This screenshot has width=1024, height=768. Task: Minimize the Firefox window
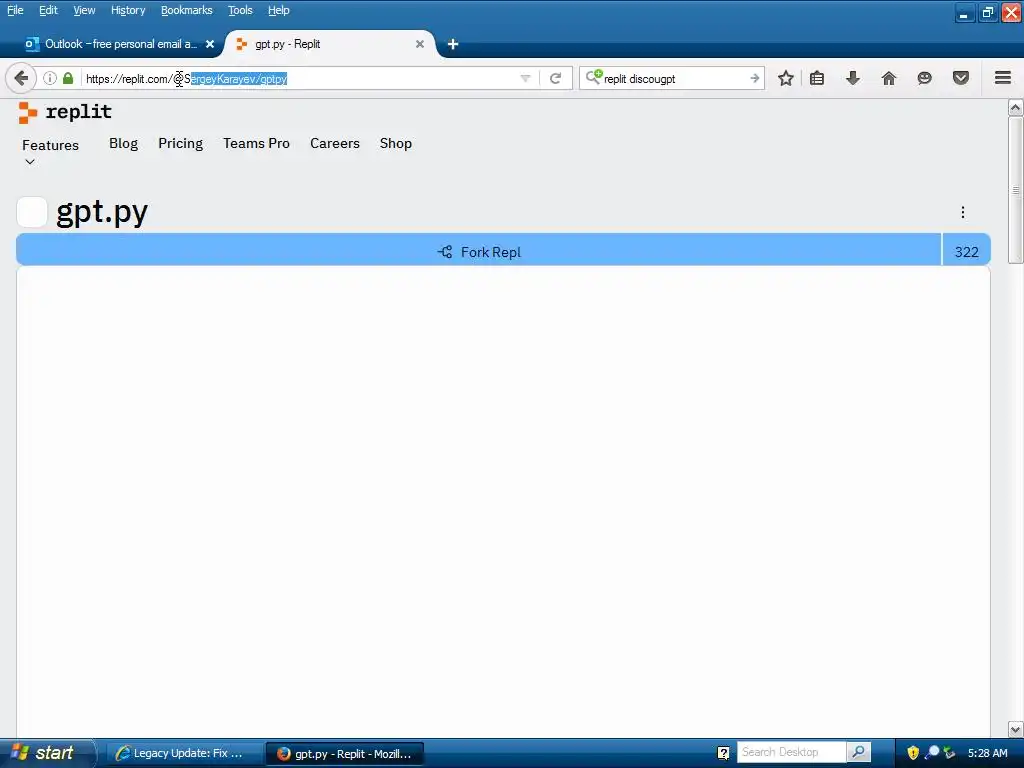tap(964, 12)
